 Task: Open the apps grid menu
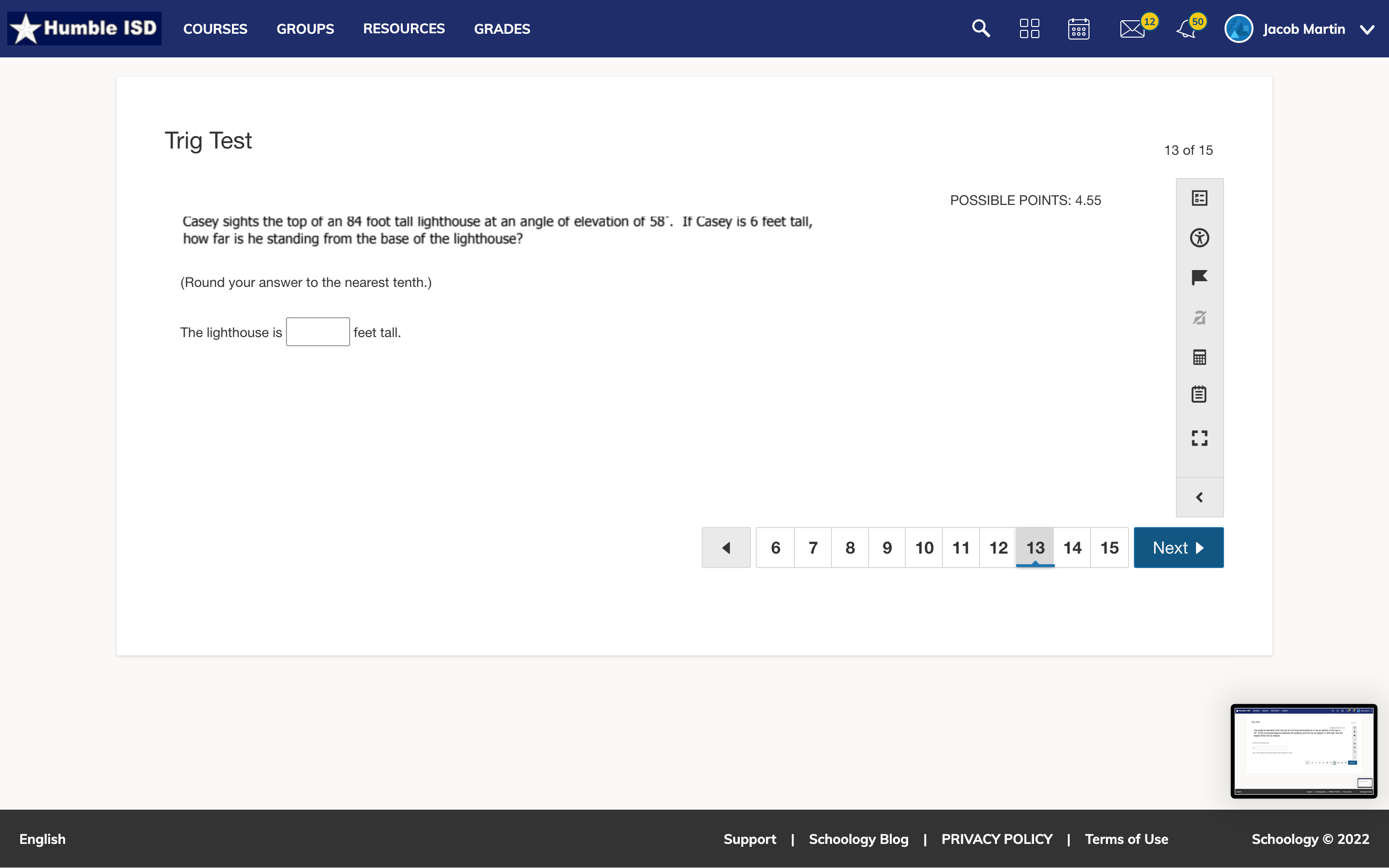pyautogui.click(x=1029, y=28)
